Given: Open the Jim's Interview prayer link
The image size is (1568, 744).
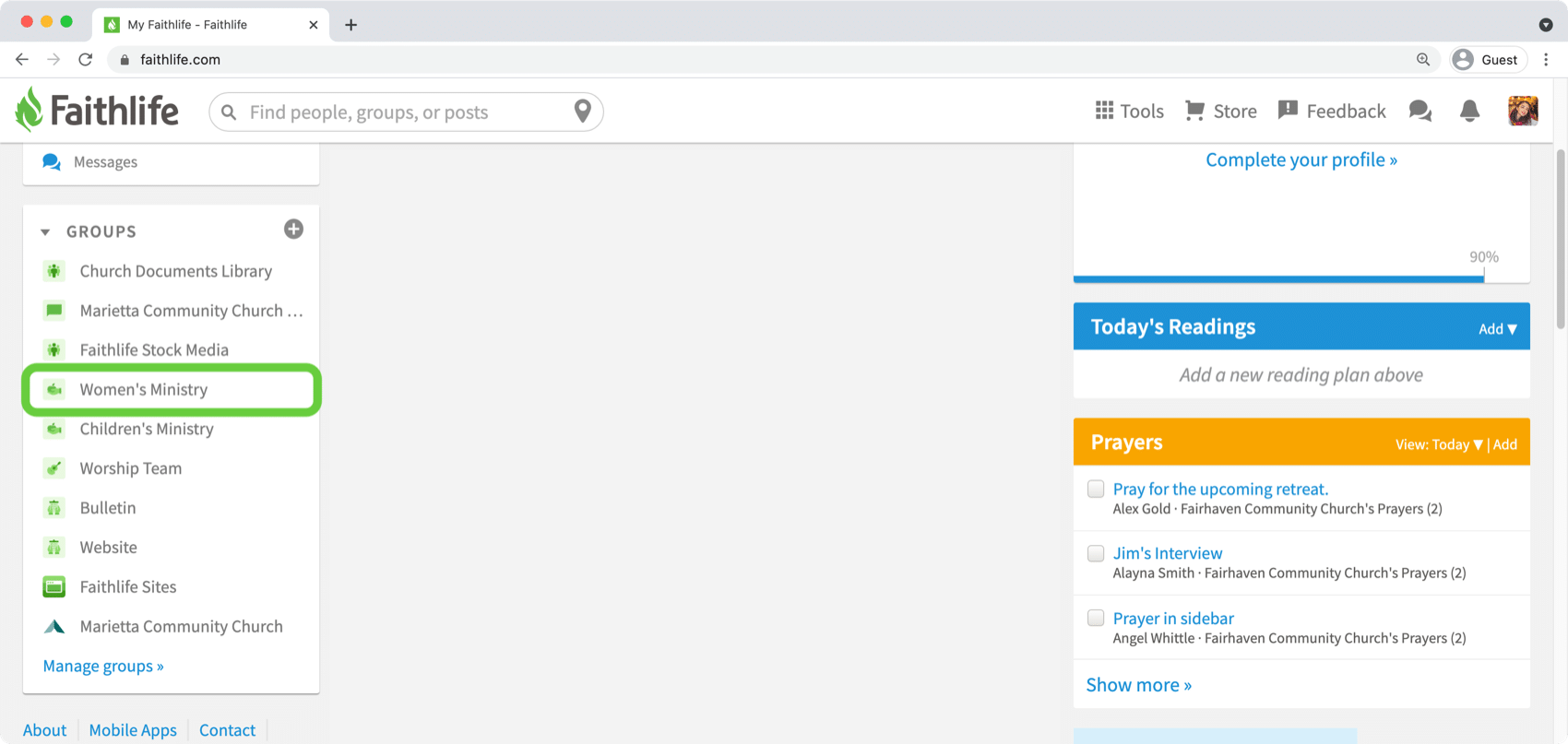Looking at the screenshot, I should [x=1168, y=553].
